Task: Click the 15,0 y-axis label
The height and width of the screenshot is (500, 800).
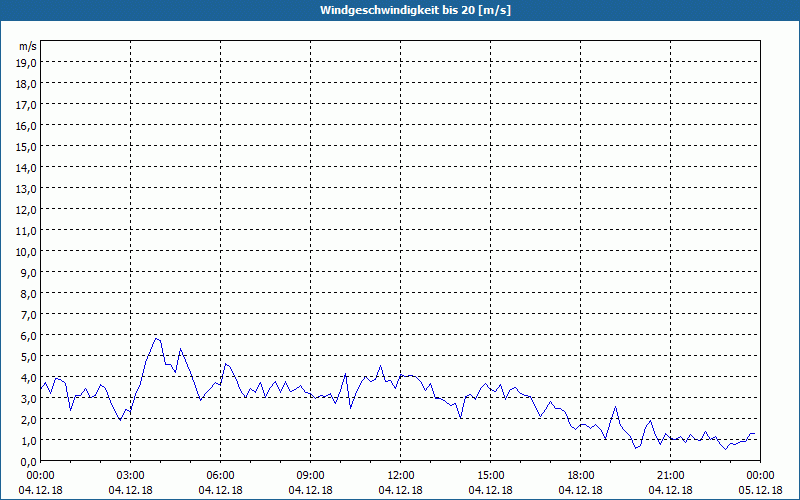Action: [27, 147]
